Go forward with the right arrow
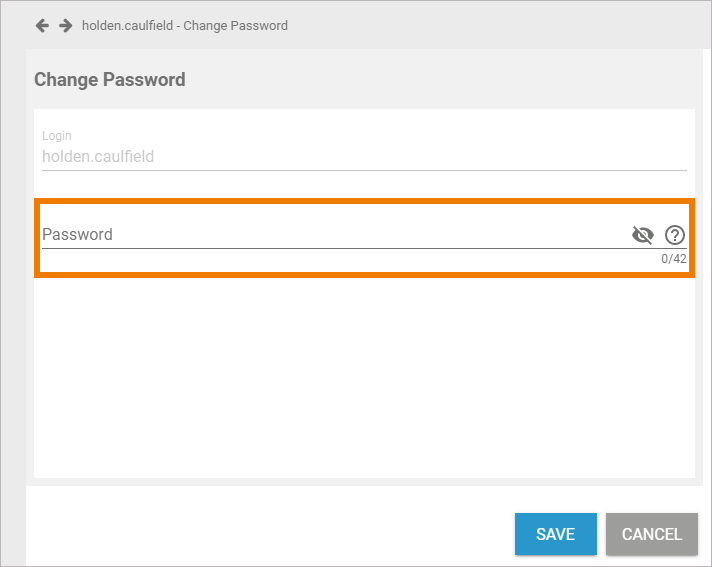Screen dimensions: 712x567 (x=65, y=25)
